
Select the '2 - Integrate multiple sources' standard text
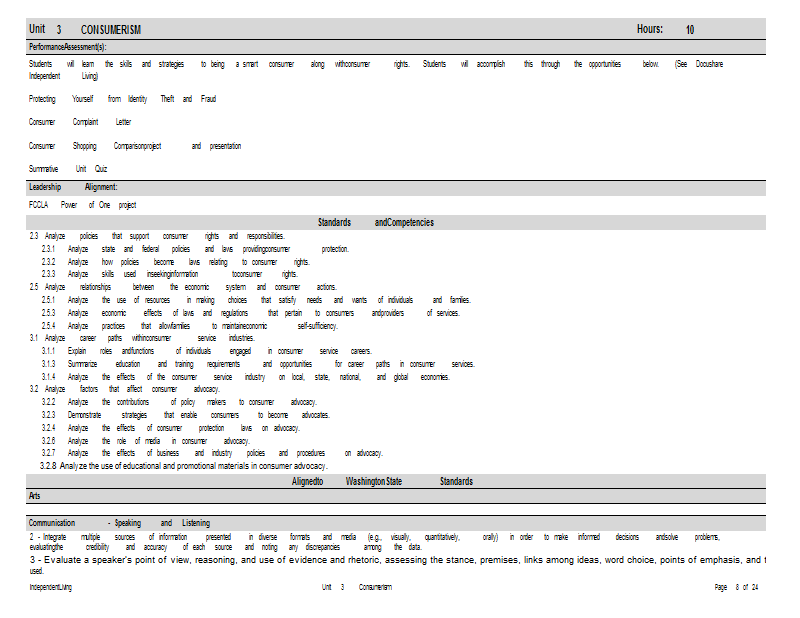point(374,542)
